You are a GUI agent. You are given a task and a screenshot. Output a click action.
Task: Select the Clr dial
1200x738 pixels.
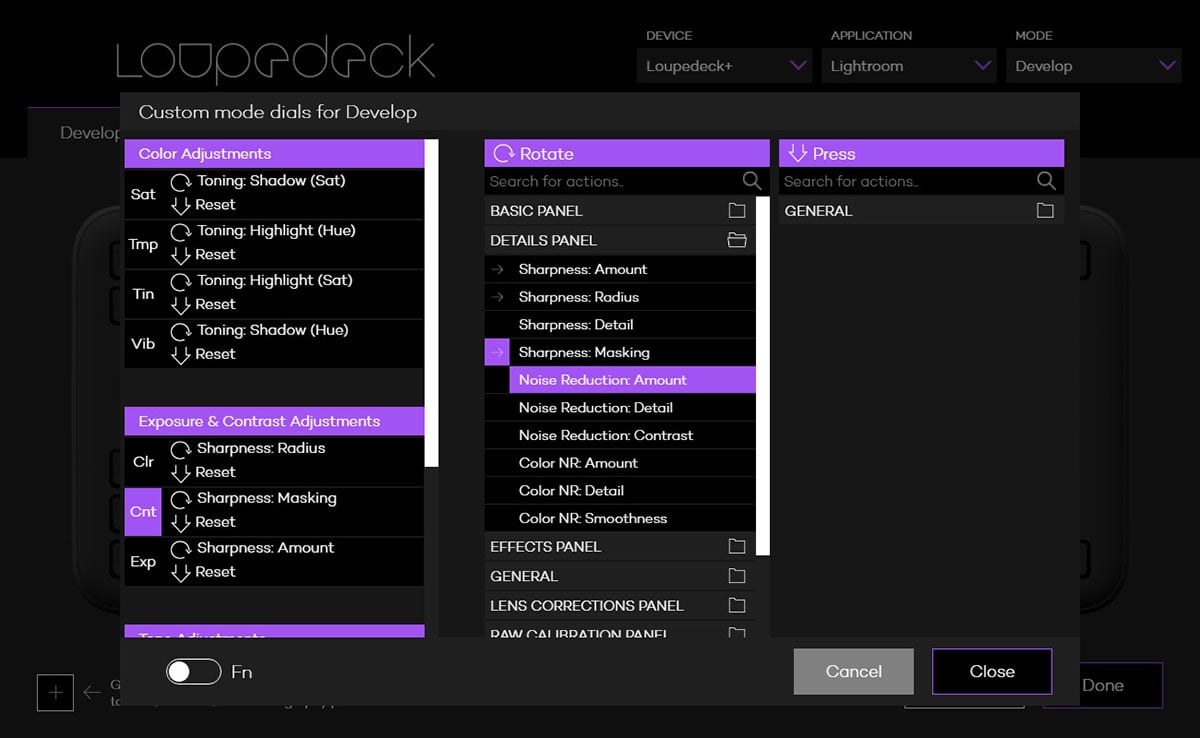click(143, 462)
